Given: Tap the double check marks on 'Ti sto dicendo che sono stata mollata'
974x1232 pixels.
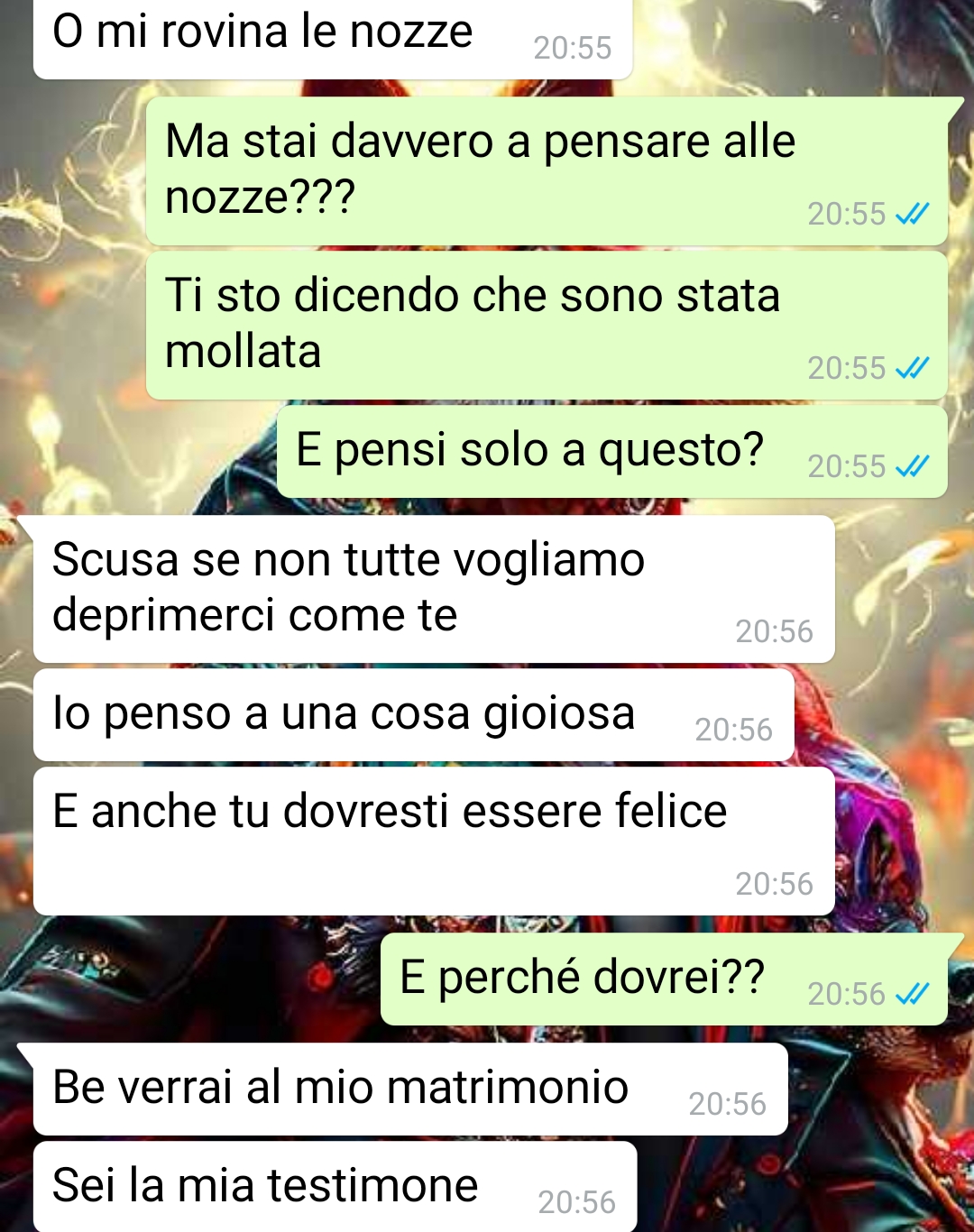Looking at the screenshot, I should [913, 368].
